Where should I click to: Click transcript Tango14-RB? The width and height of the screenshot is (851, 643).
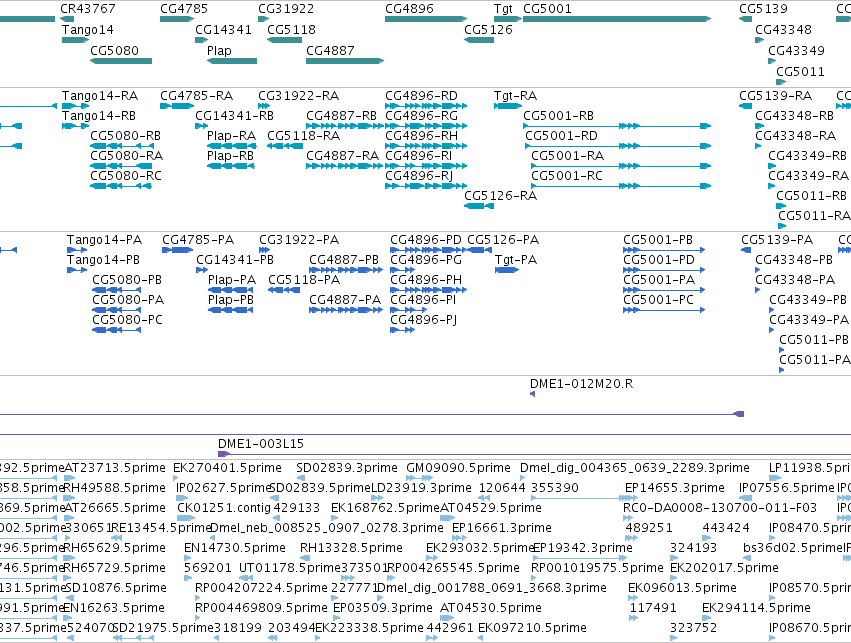coord(99,116)
